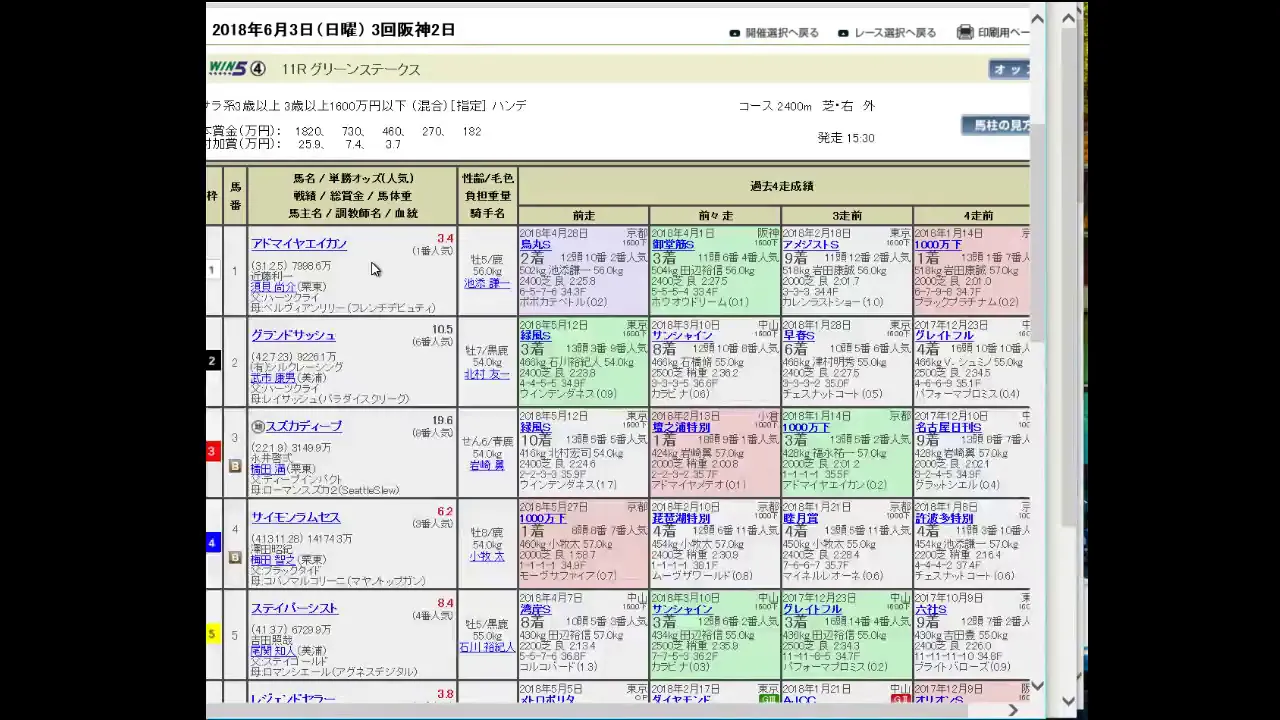This screenshot has height=720, width=1280.
Task: Open horse page for グランドサッシュ
Action: click(x=293, y=335)
